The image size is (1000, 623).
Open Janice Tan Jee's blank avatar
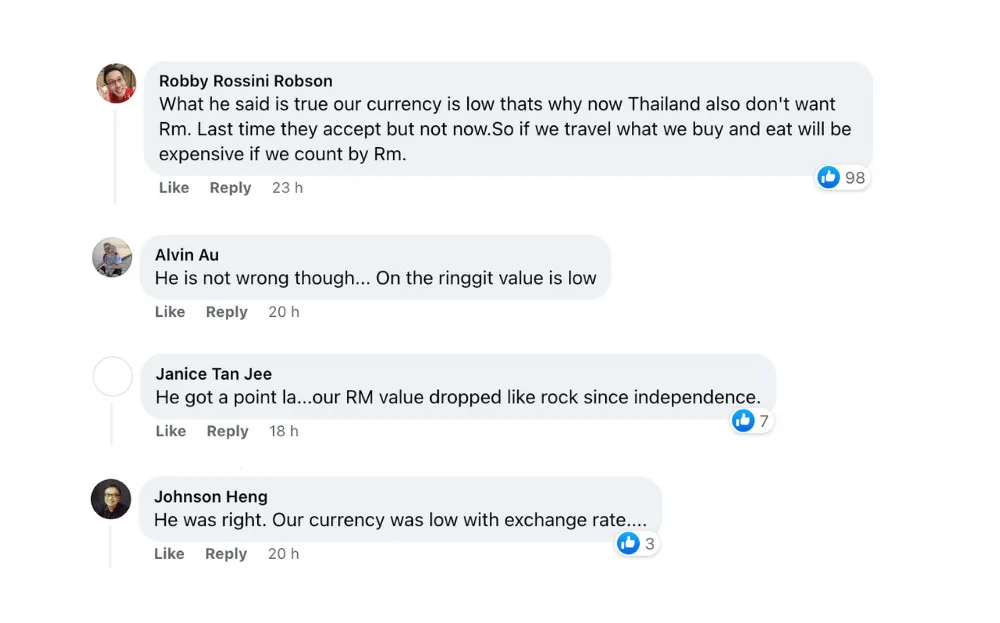[x=113, y=377]
